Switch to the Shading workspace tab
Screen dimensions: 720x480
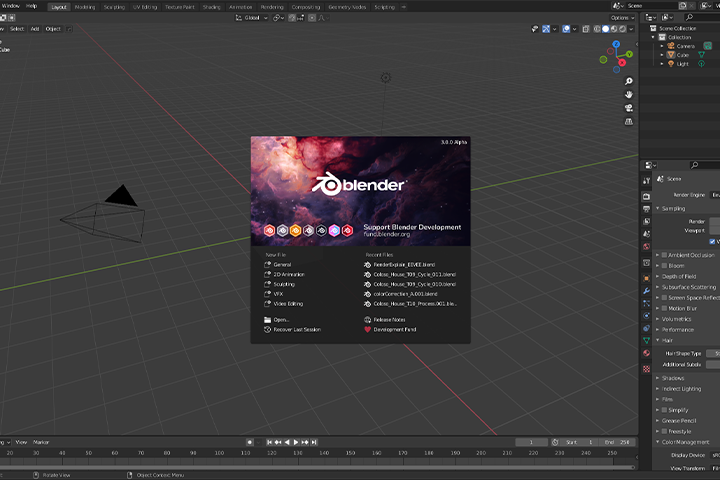pyautogui.click(x=212, y=7)
